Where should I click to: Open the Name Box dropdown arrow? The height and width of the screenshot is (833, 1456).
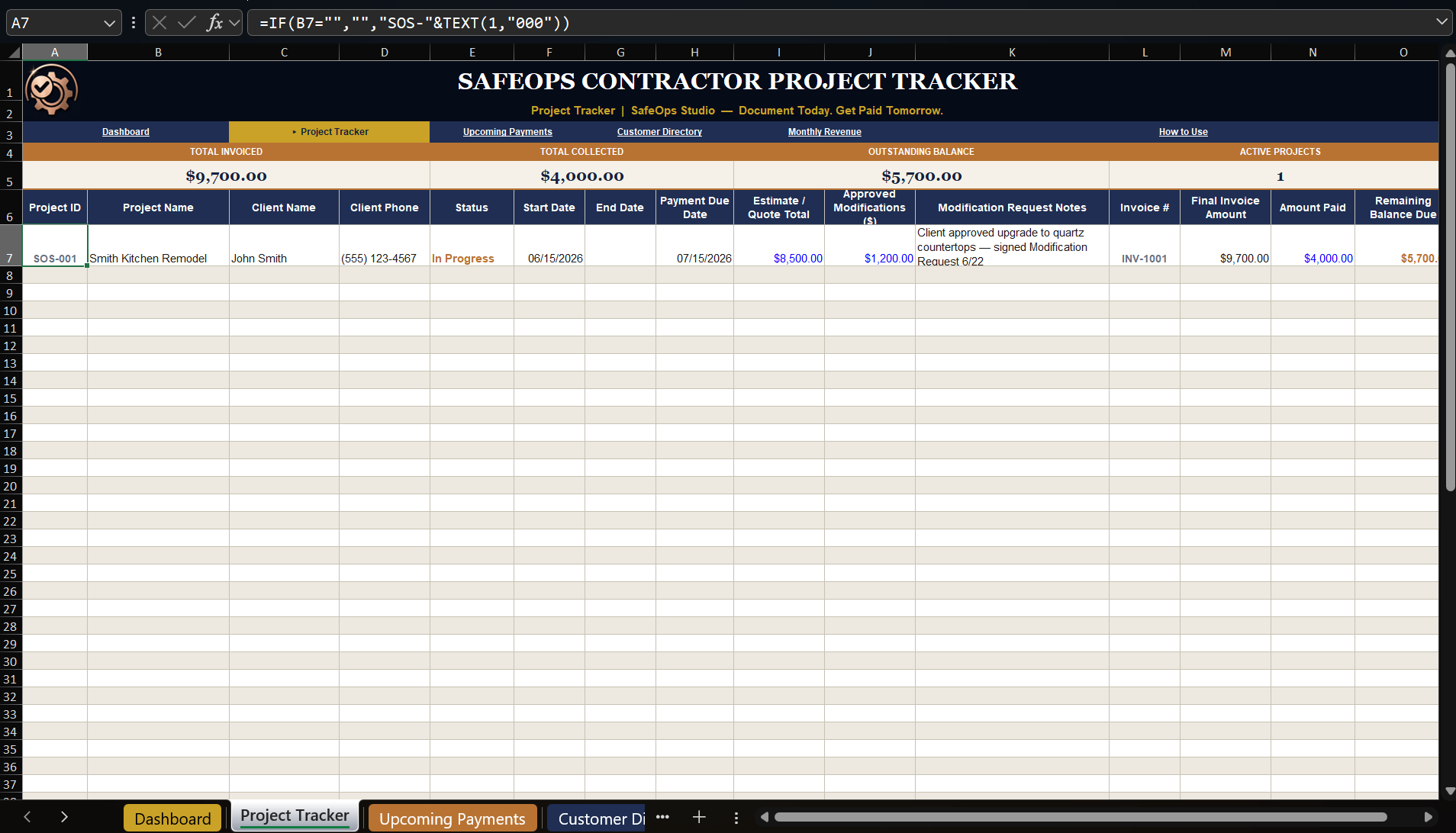[x=109, y=24]
